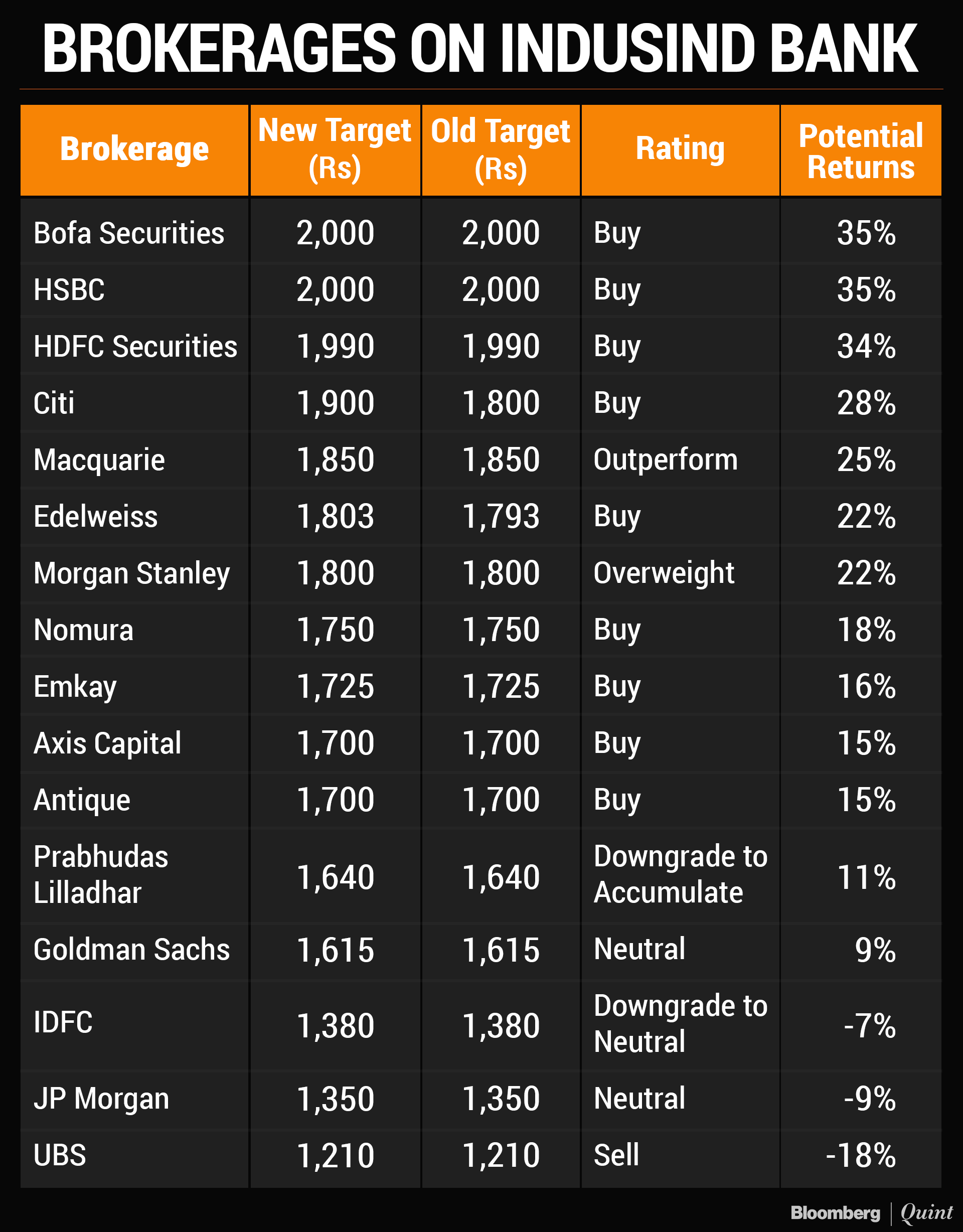Select the Bofa Securities brokerage cell
The width and height of the screenshot is (963, 1232).
pos(128,233)
